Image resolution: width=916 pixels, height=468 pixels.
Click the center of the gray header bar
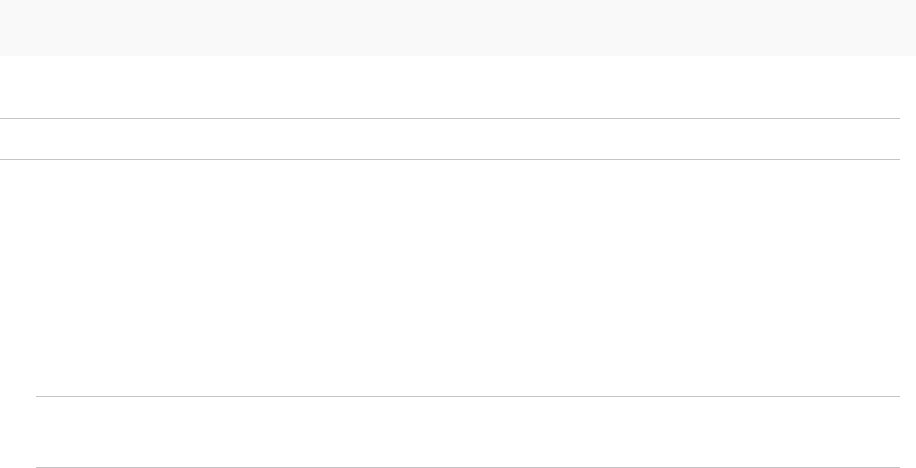pos(458,27)
